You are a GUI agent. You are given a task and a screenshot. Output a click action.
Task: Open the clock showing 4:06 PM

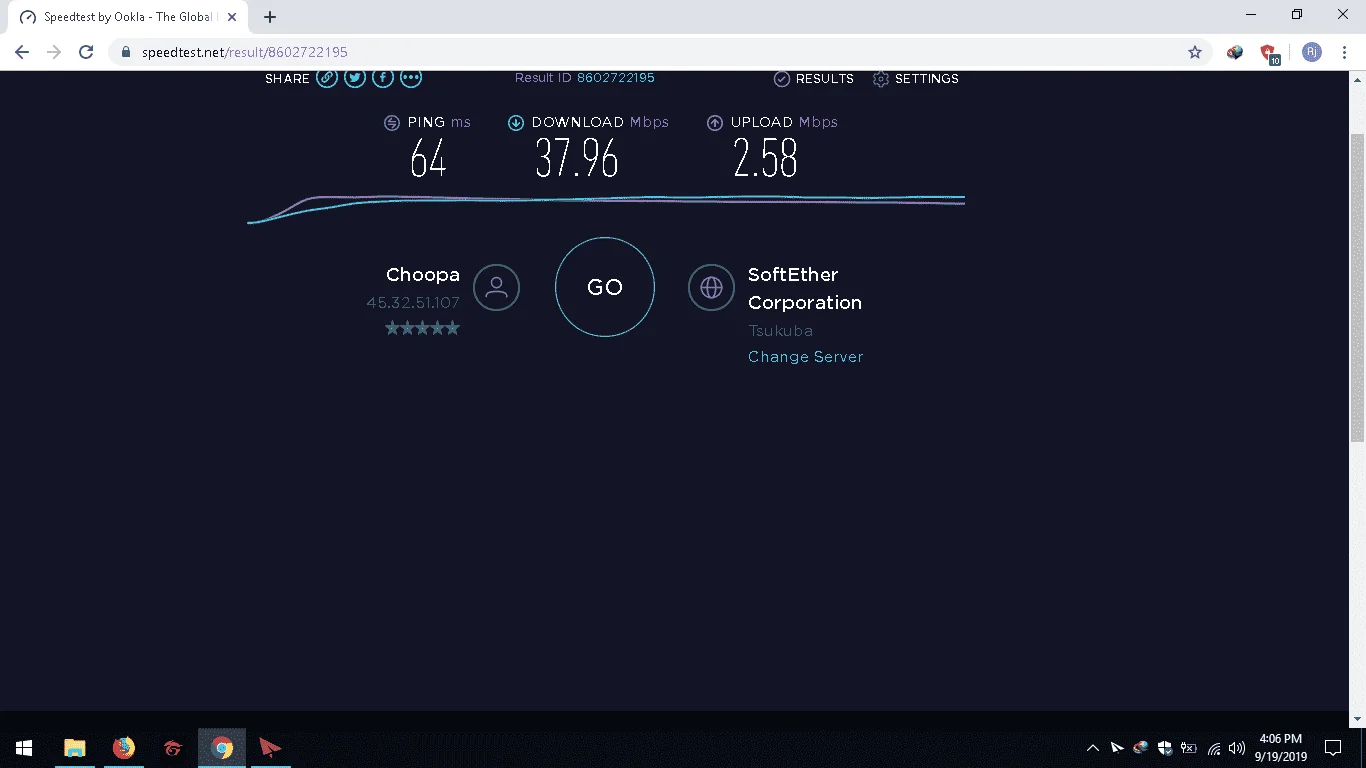(x=1281, y=748)
